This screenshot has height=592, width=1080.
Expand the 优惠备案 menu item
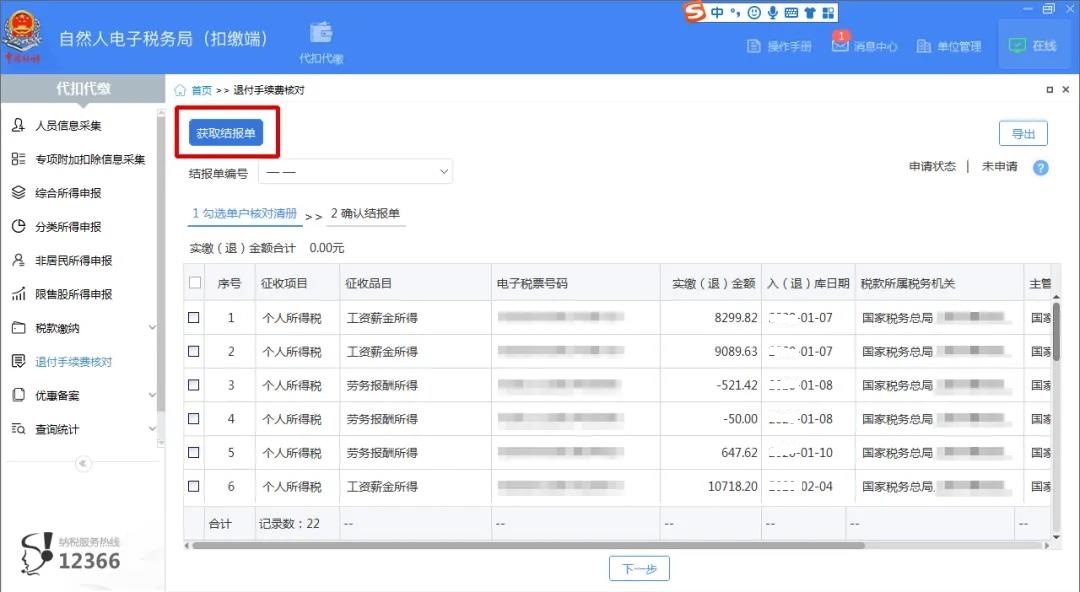60,394
